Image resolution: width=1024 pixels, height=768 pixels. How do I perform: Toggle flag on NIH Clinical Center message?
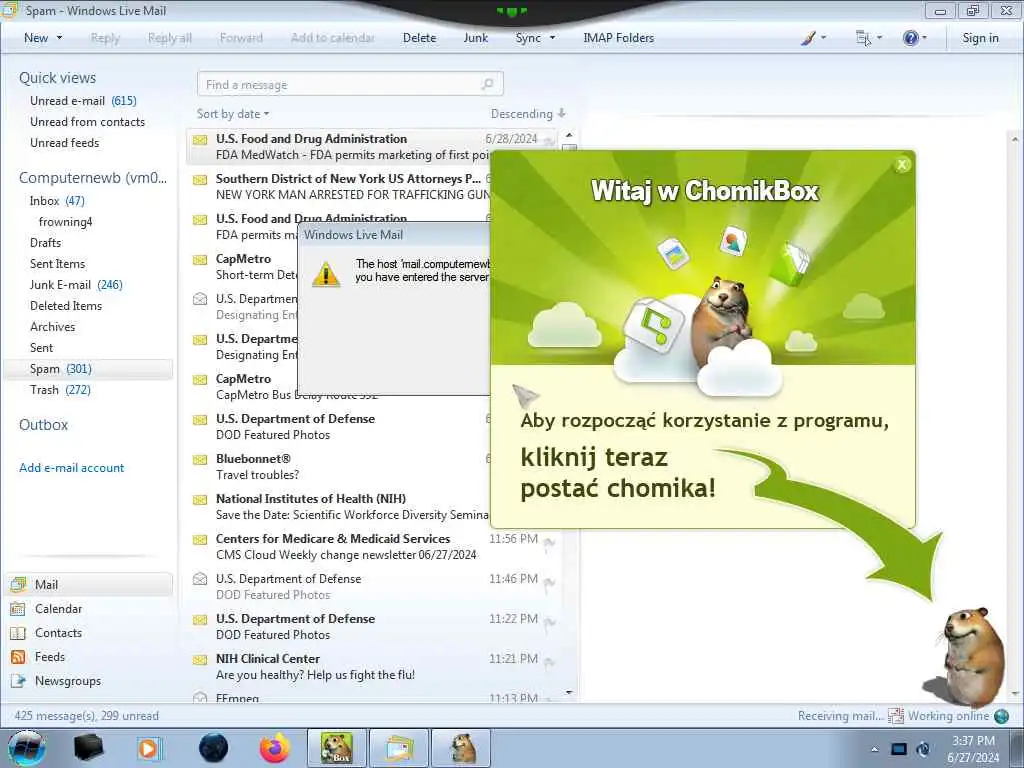(549, 662)
